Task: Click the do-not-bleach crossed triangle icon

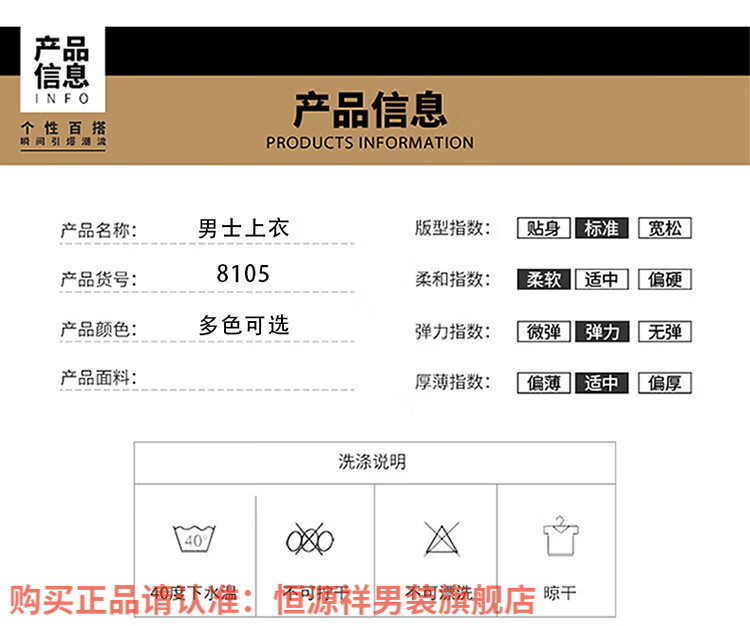Action: [438, 540]
